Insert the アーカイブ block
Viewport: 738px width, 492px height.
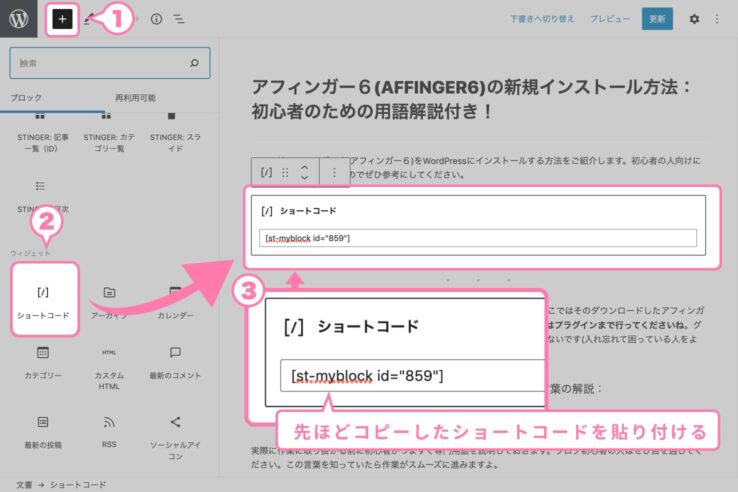tap(109, 301)
